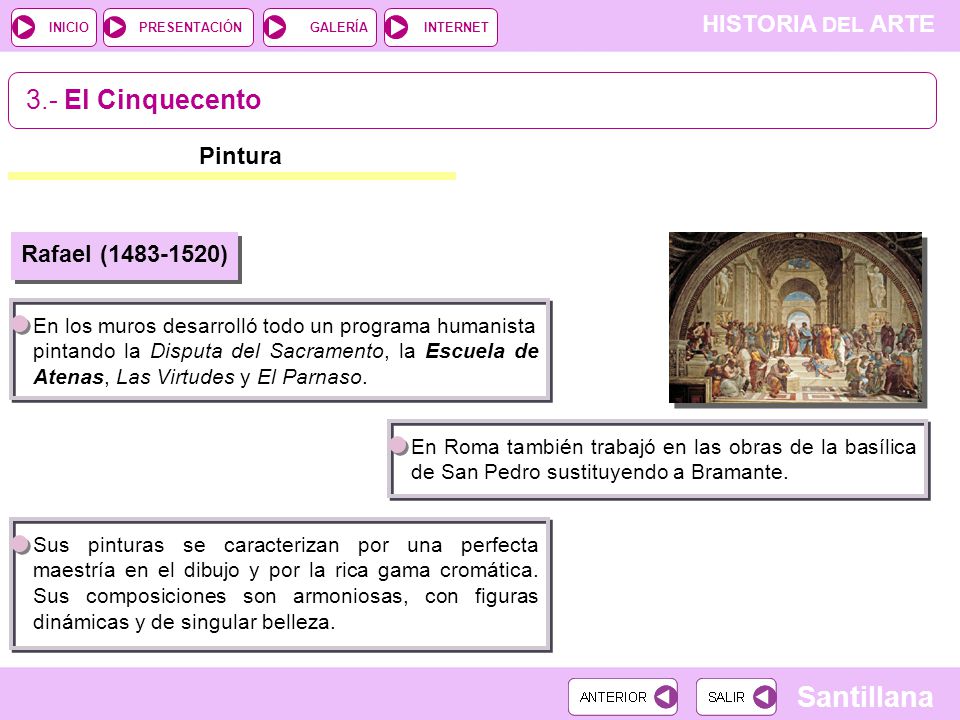Click the 'Pintura' subtitle
This screenshot has height=720, width=960.
point(240,156)
